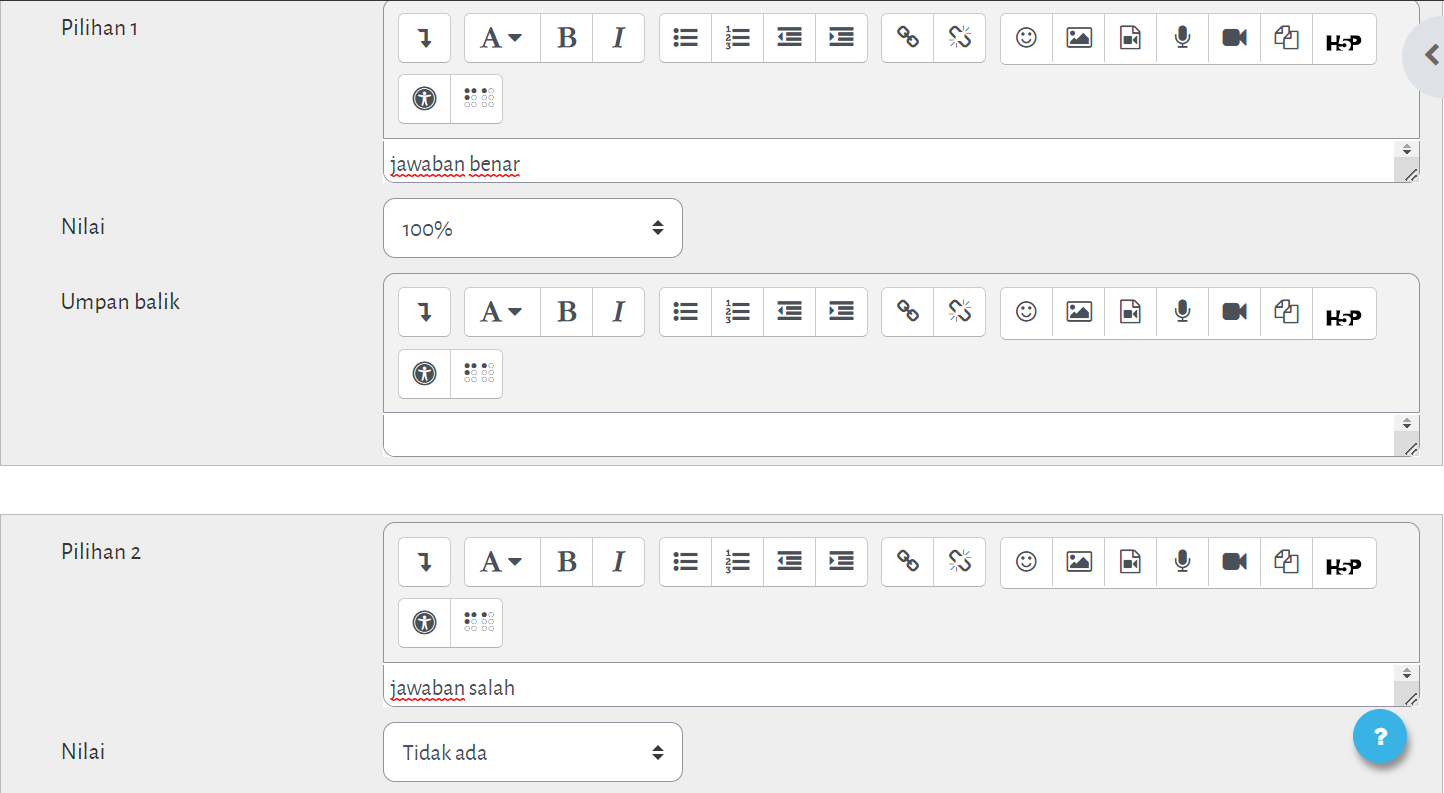Open Nilai dropdown showing 100%

point(532,228)
